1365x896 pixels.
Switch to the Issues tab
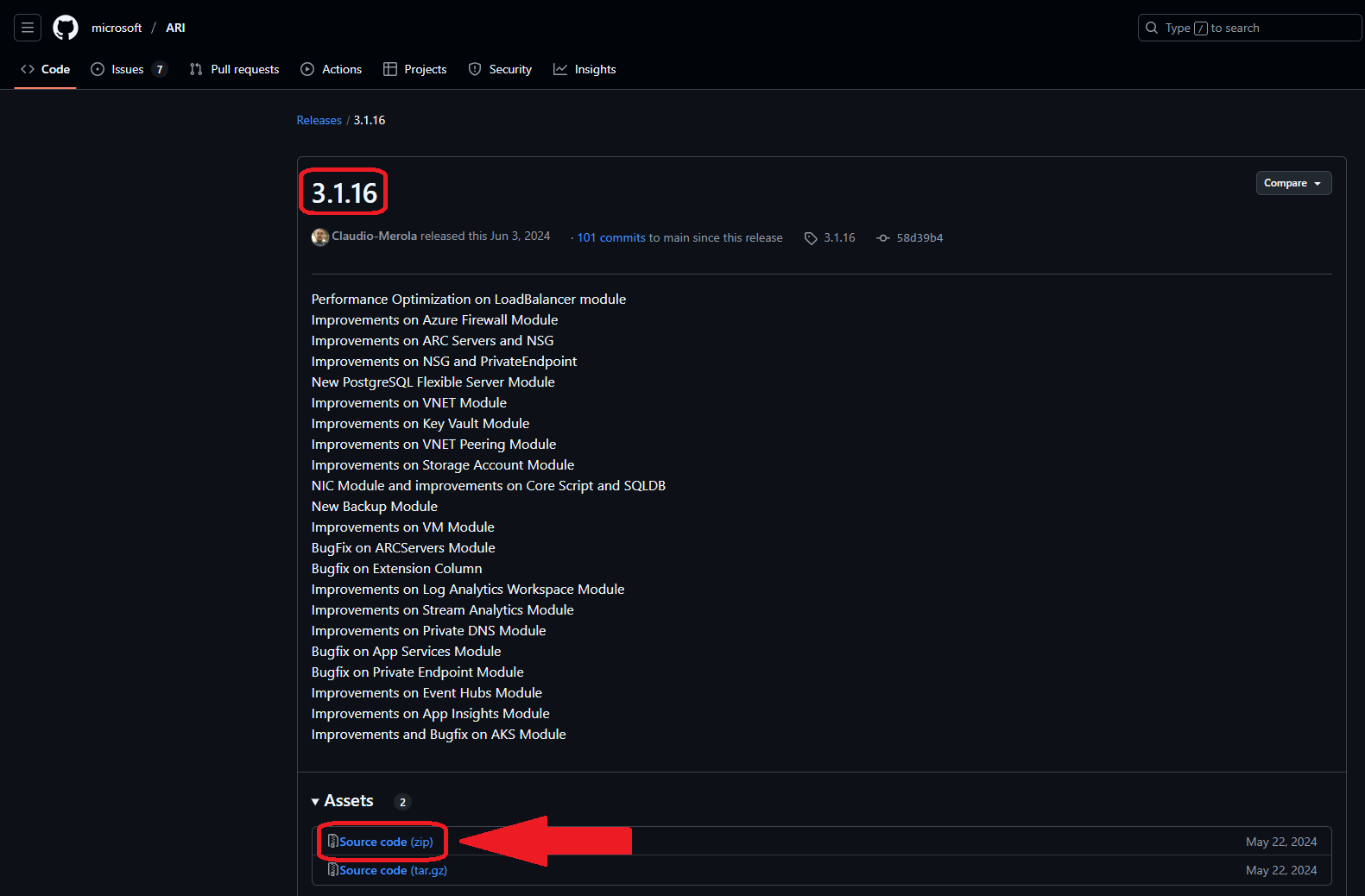click(128, 69)
